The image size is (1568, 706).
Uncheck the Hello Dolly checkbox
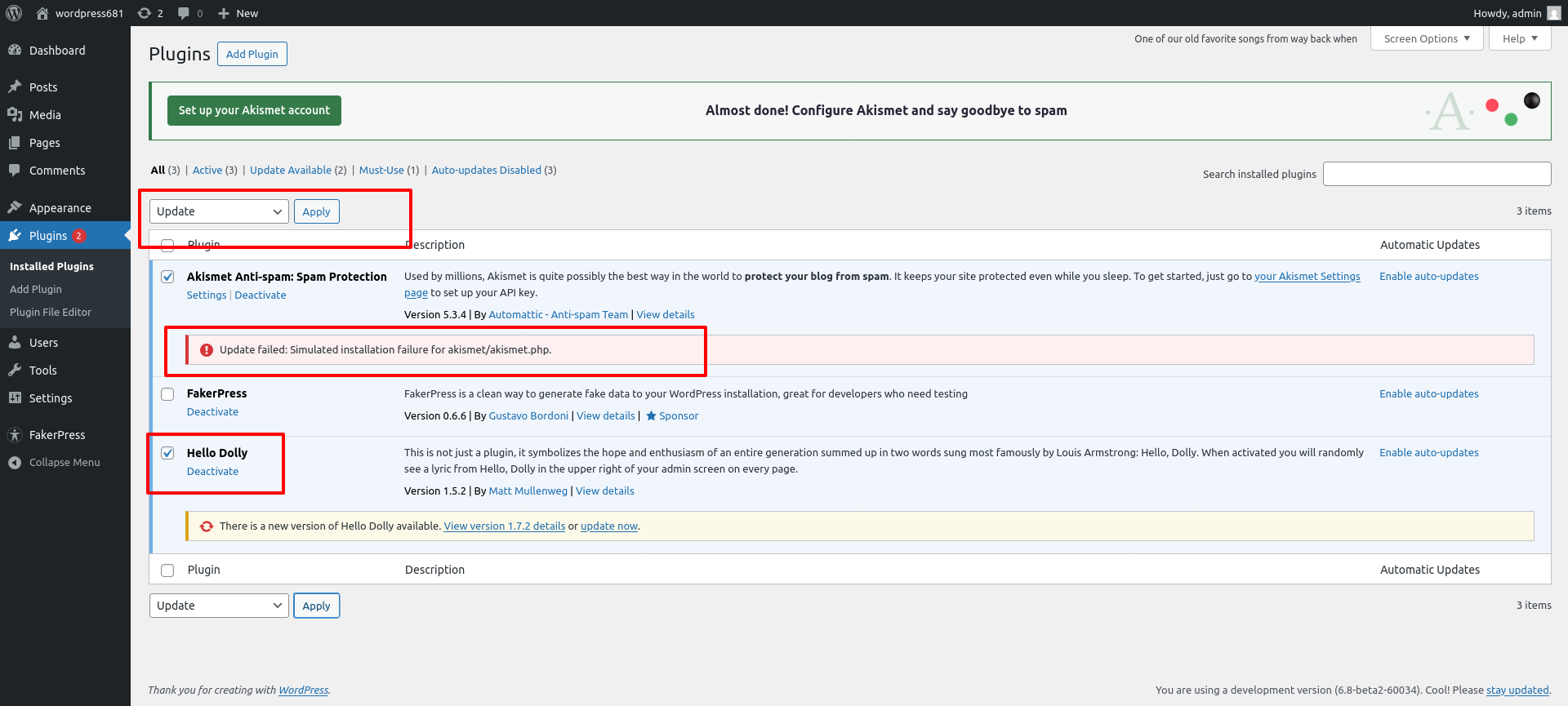tap(167, 453)
